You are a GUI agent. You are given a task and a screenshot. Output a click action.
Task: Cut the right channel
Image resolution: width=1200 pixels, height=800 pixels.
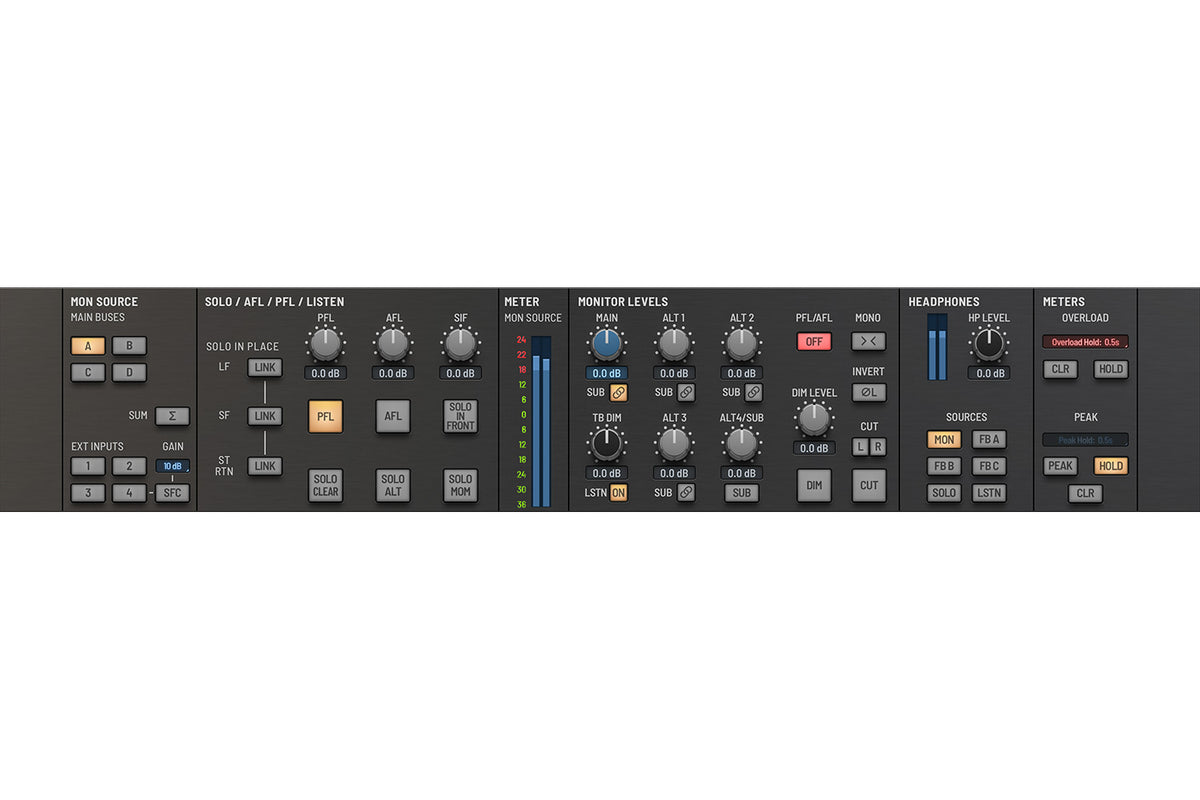tap(878, 447)
